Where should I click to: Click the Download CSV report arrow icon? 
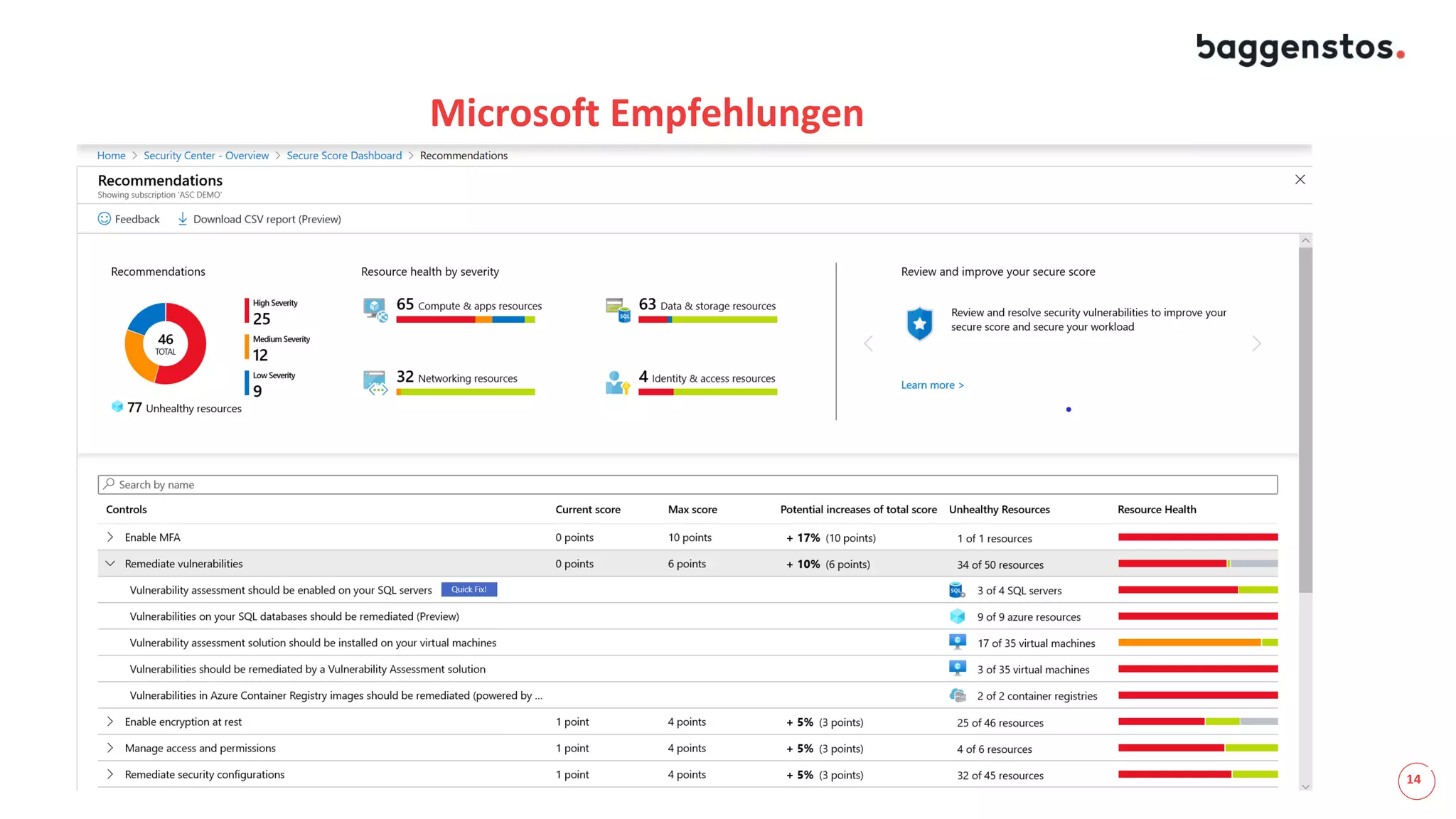coord(183,218)
